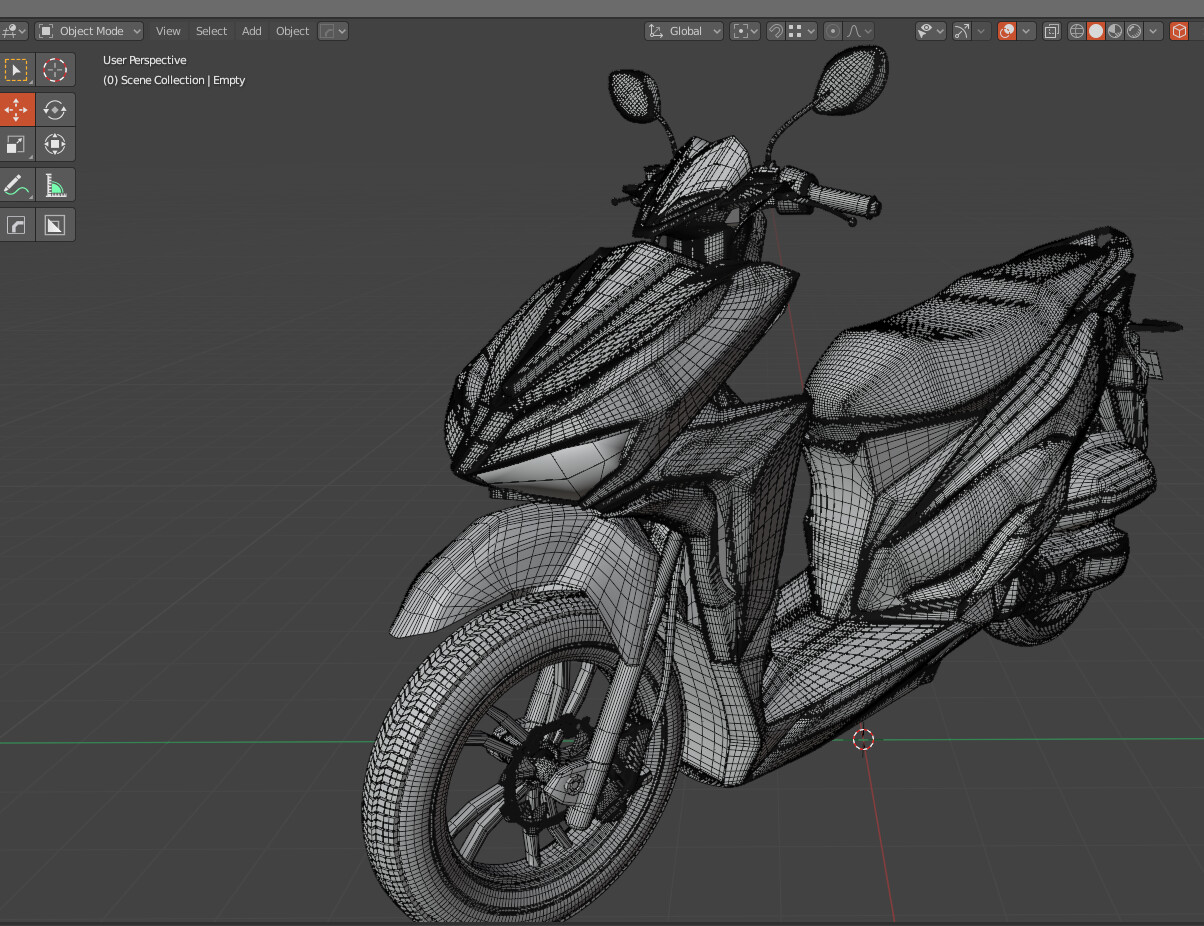Open the View menu
Viewport: 1204px width, 926px height.
click(x=168, y=31)
